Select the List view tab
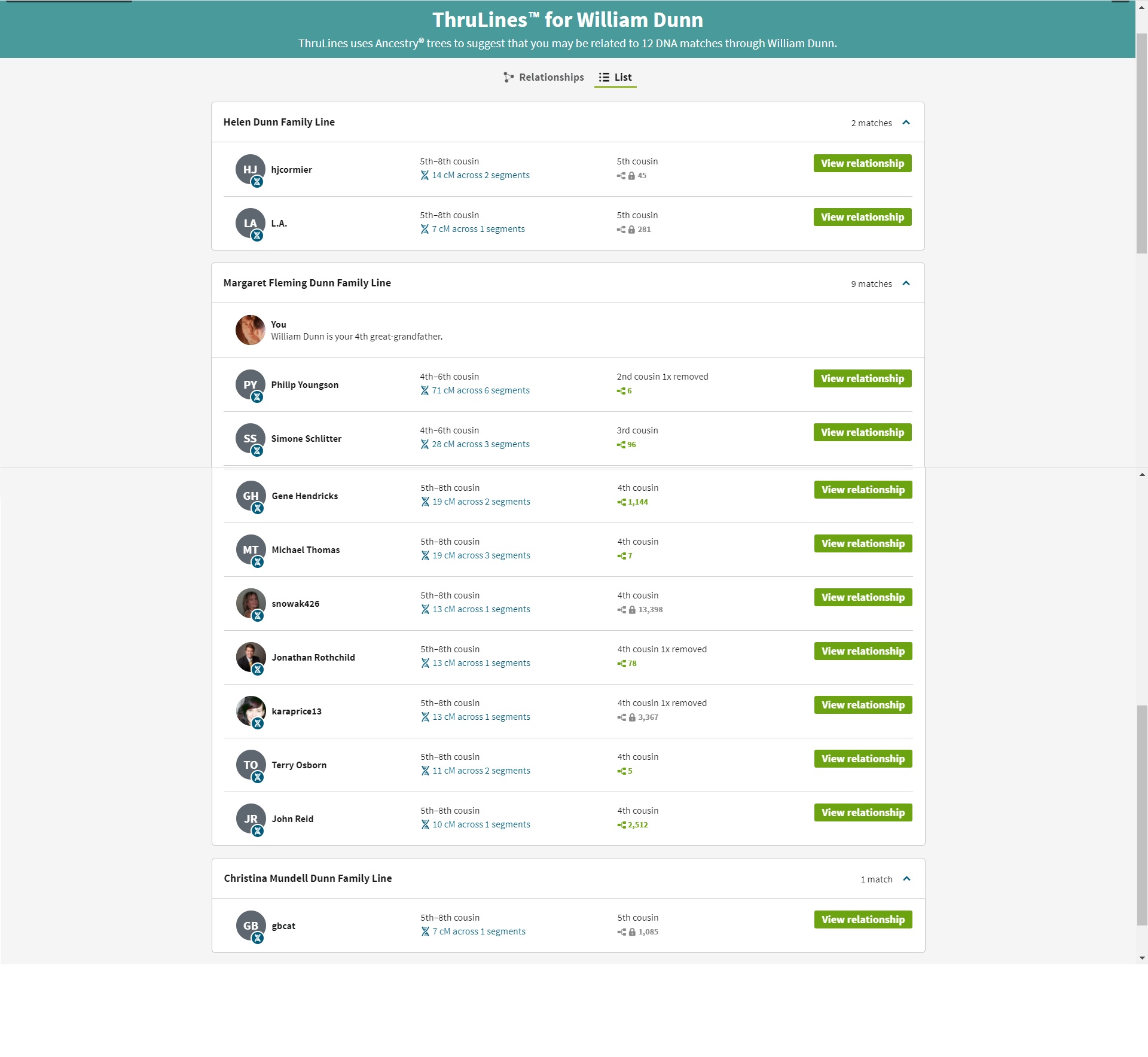Viewport: 1148px width, 1057px height. pyautogui.click(x=615, y=77)
